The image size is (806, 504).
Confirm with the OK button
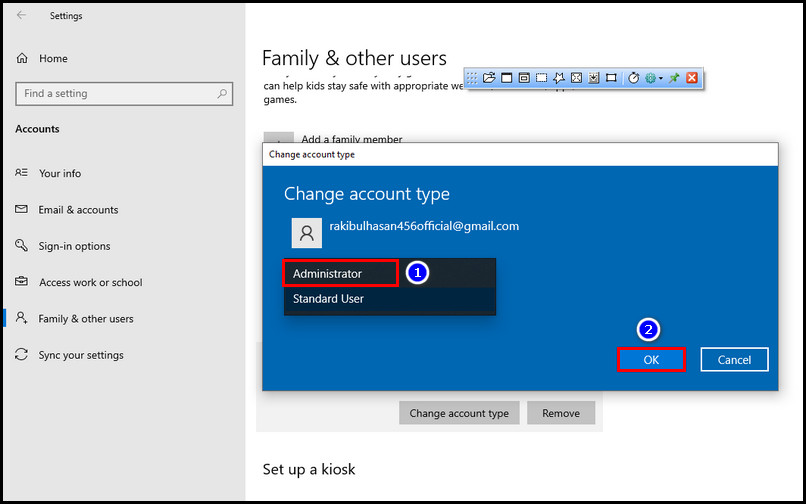click(x=651, y=360)
